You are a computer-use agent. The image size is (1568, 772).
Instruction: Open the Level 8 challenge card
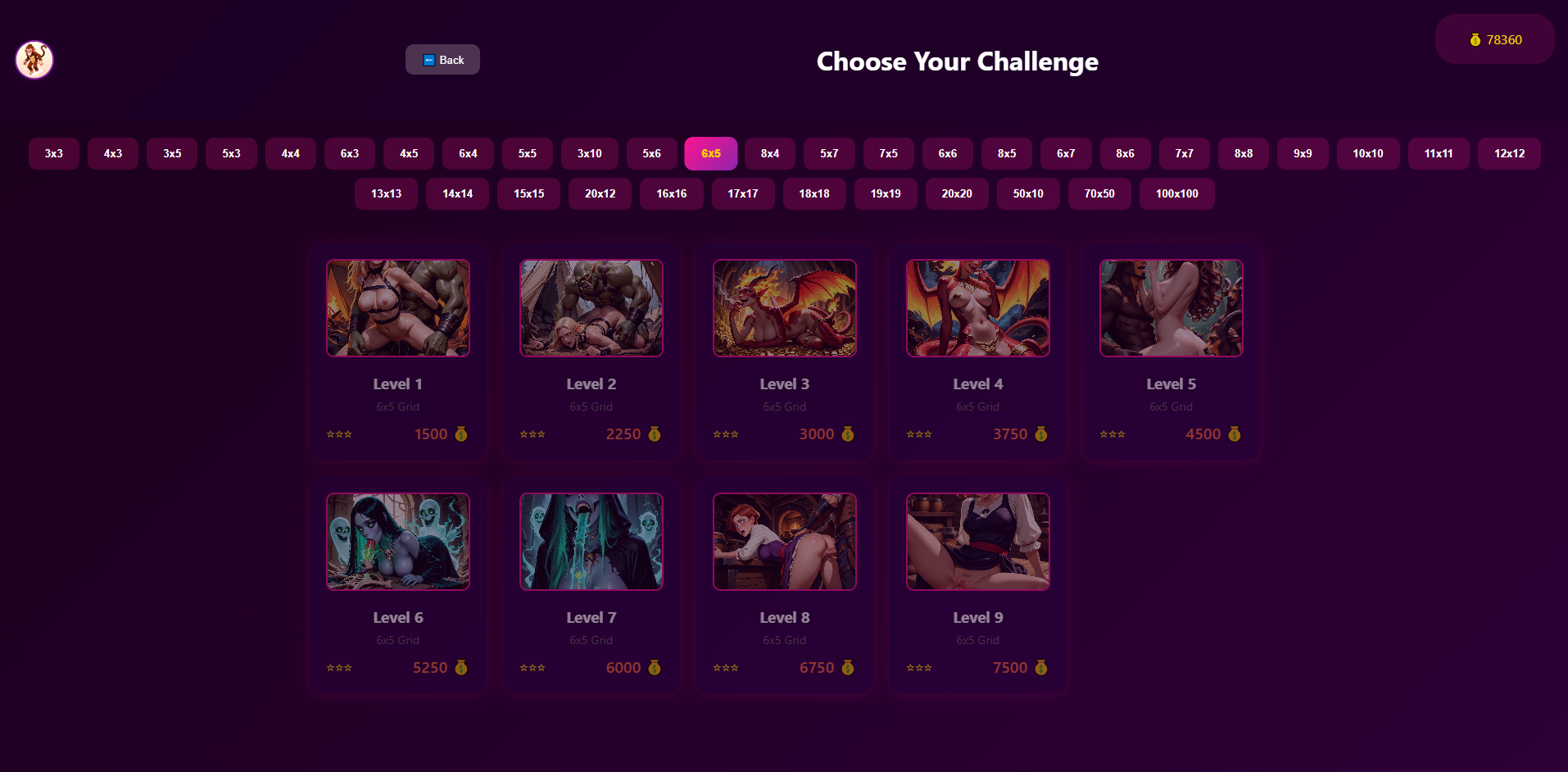[x=785, y=586]
